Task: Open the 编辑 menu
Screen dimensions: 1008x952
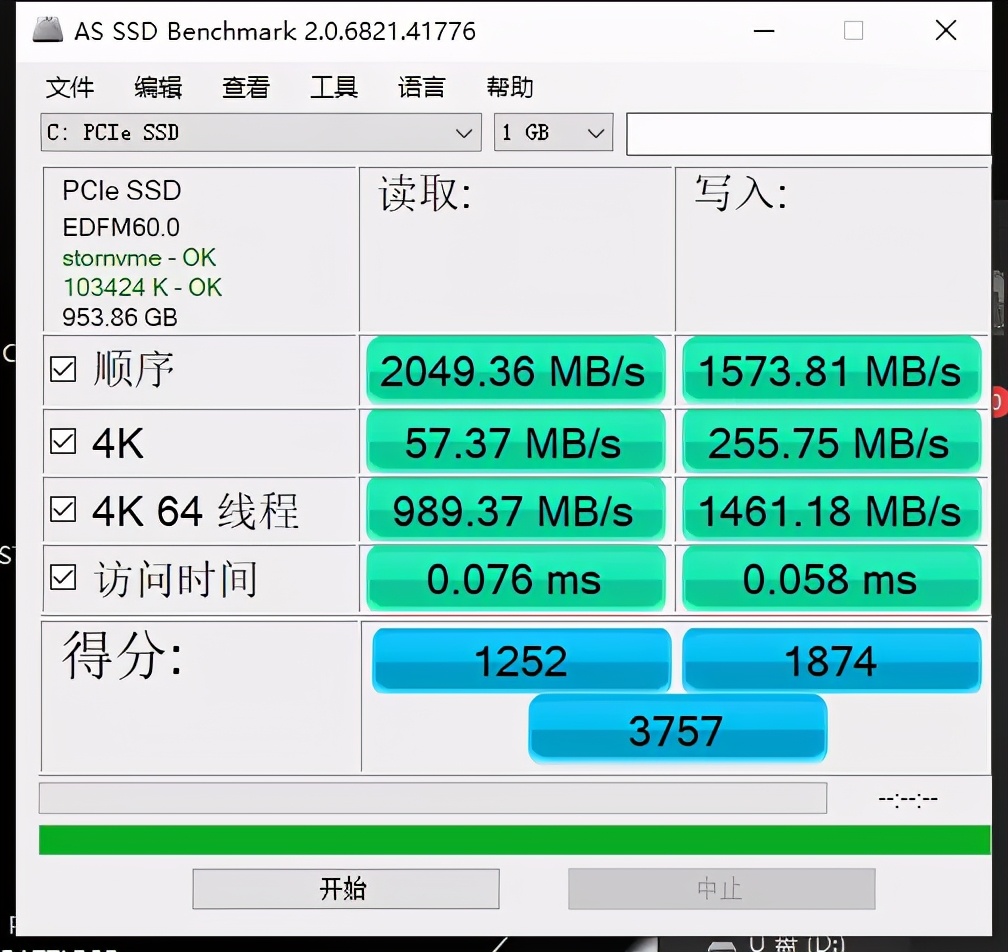Action: (157, 88)
